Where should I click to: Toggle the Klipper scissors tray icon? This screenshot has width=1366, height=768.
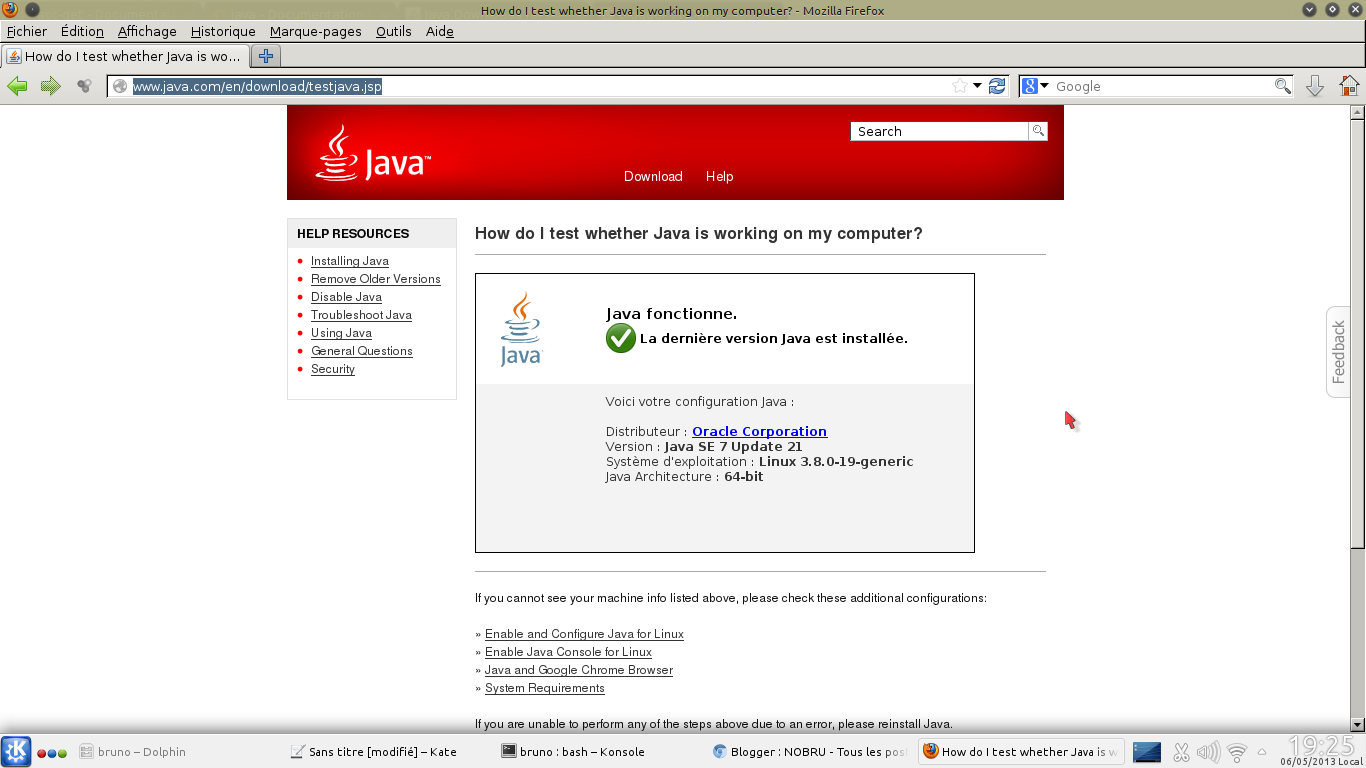tap(1180, 751)
